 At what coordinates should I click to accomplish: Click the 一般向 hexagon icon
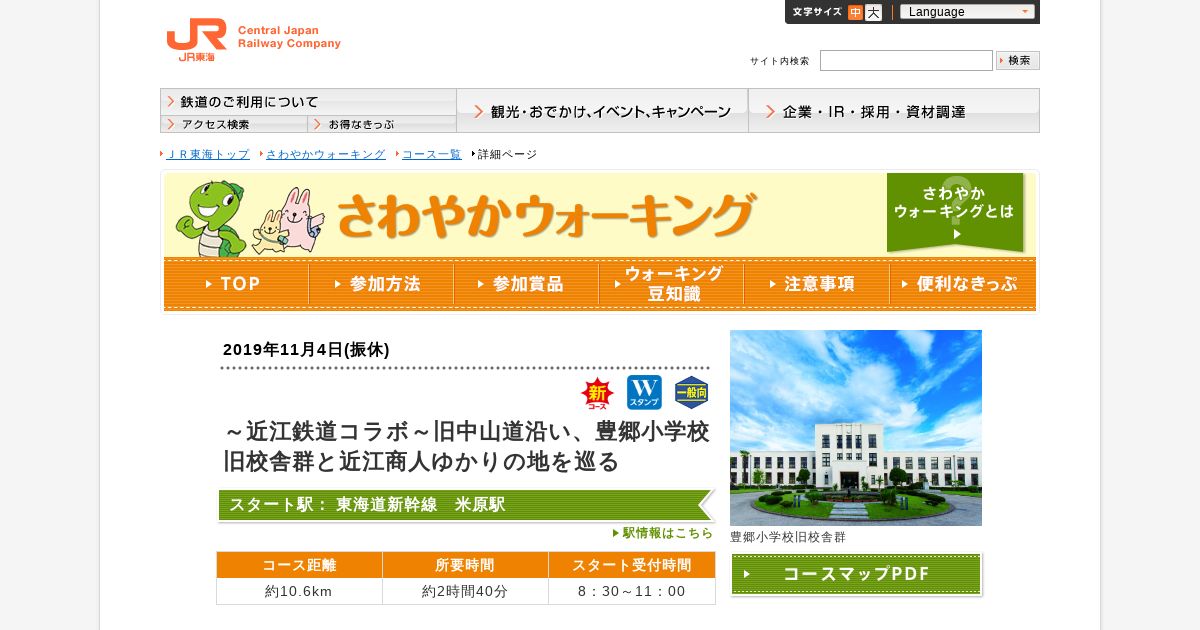click(x=691, y=393)
